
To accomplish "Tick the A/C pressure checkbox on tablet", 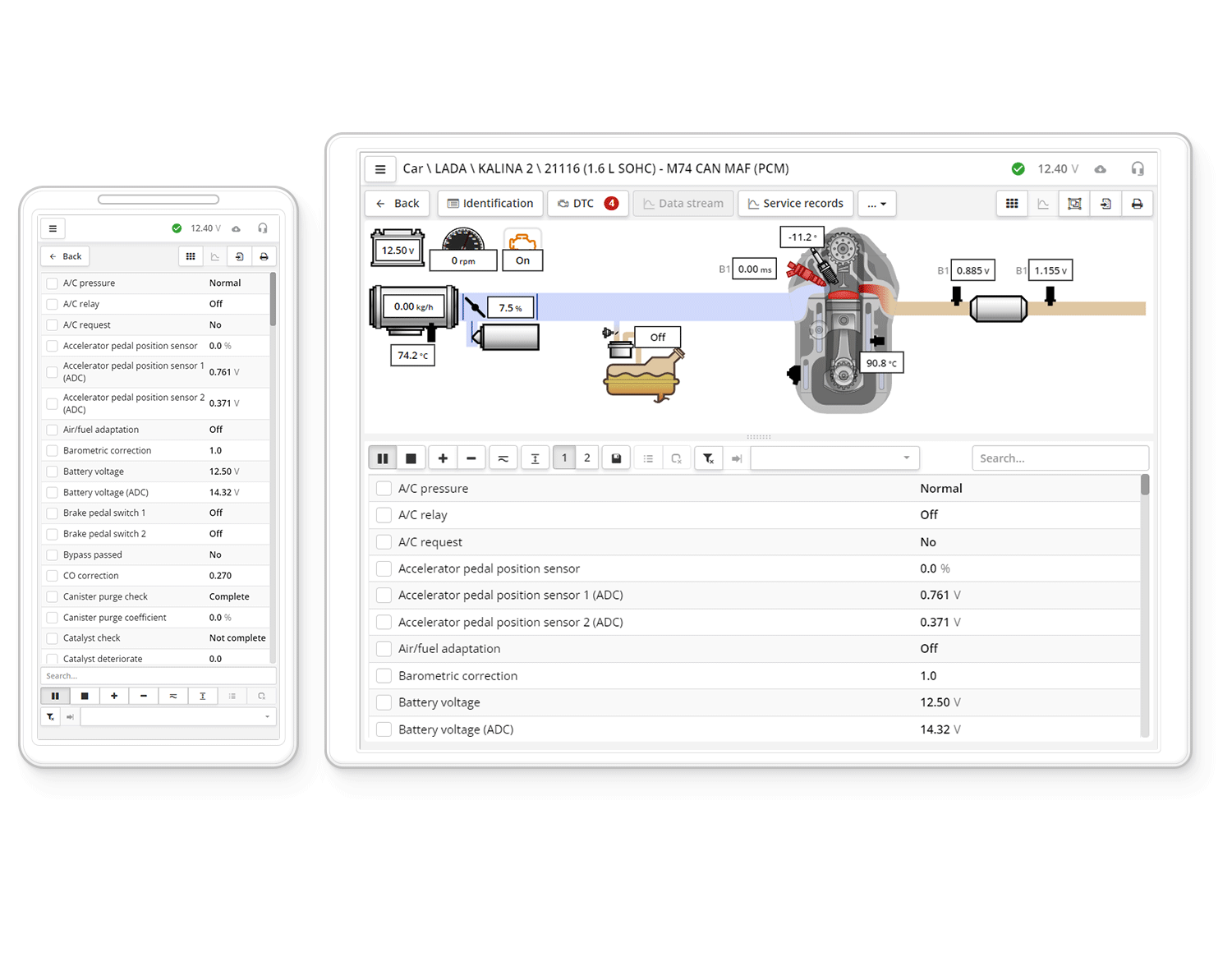I will (x=384, y=489).
